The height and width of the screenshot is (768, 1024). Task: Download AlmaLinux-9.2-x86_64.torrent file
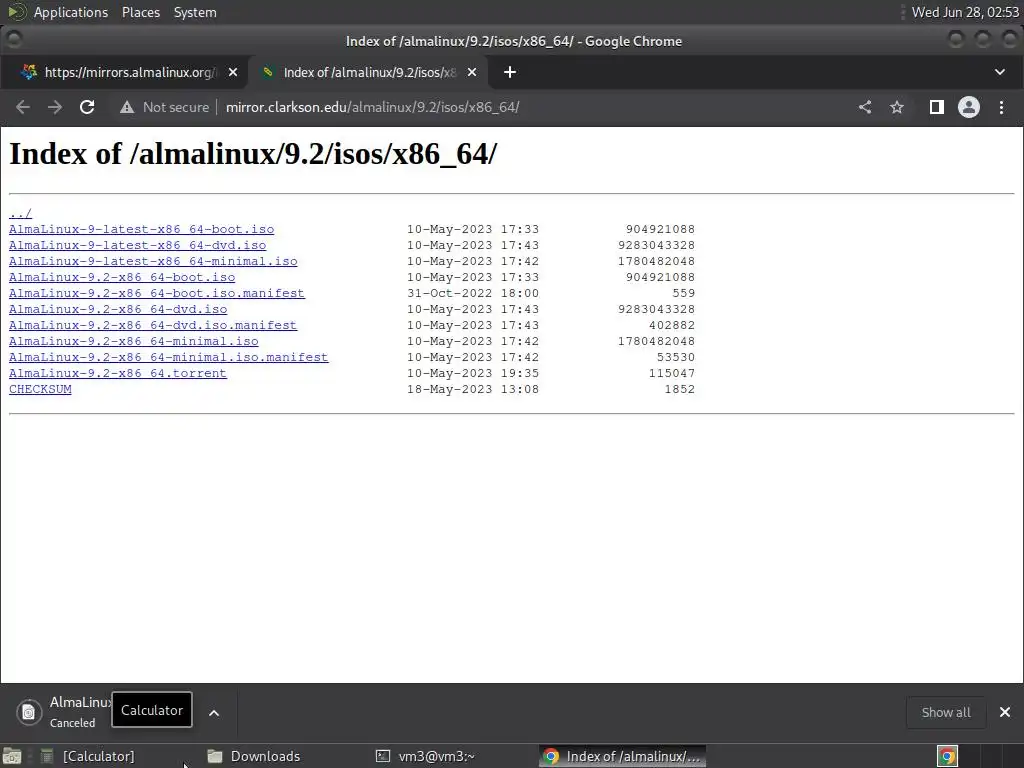click(x=118, y=374)
